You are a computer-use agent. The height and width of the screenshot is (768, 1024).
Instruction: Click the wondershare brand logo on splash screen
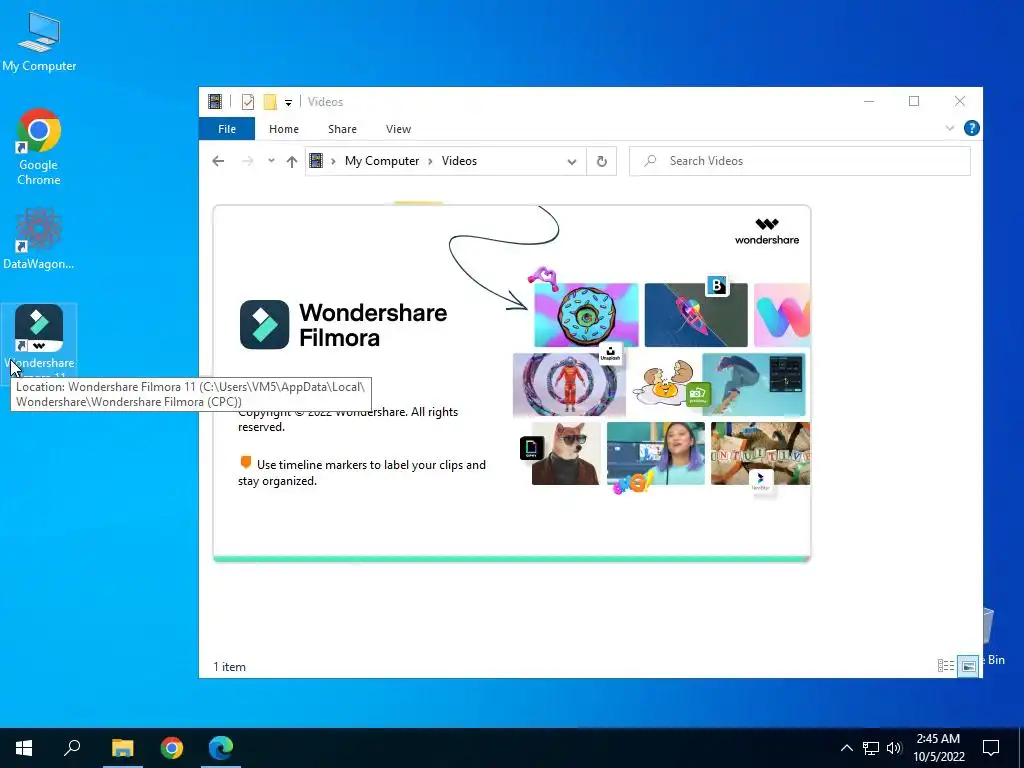pos(767,231)
